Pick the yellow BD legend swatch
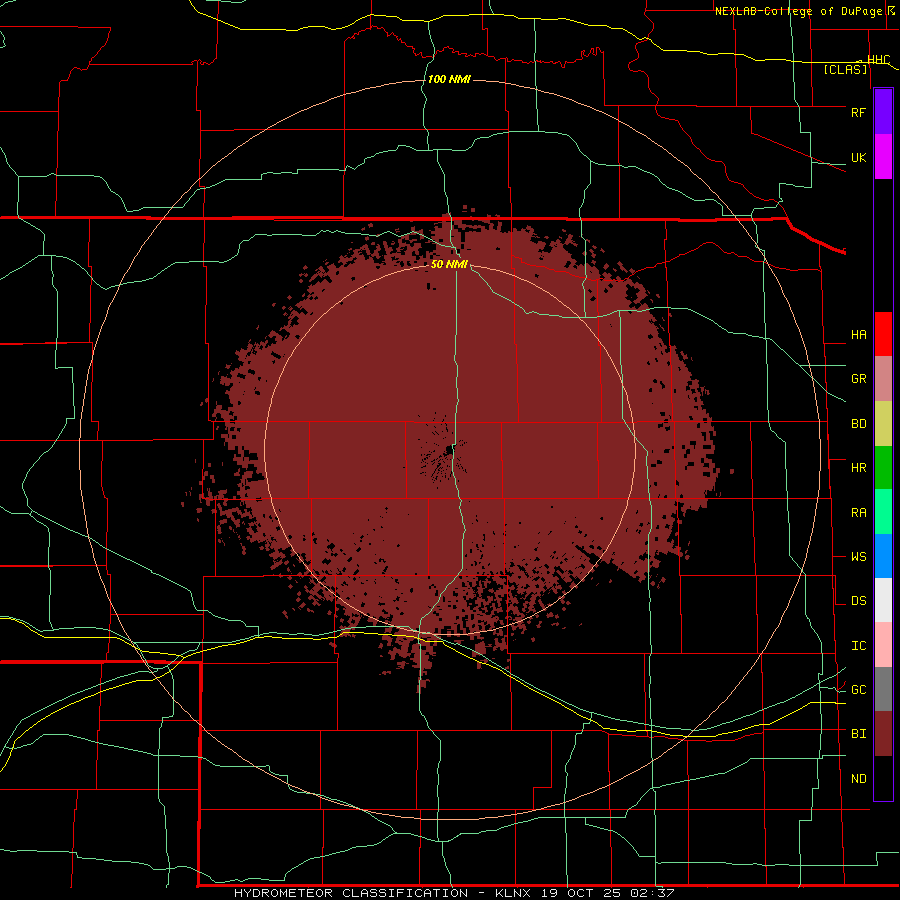Image resolution: width=900 pixels, height=900 pixels. [x=883, y=424]
